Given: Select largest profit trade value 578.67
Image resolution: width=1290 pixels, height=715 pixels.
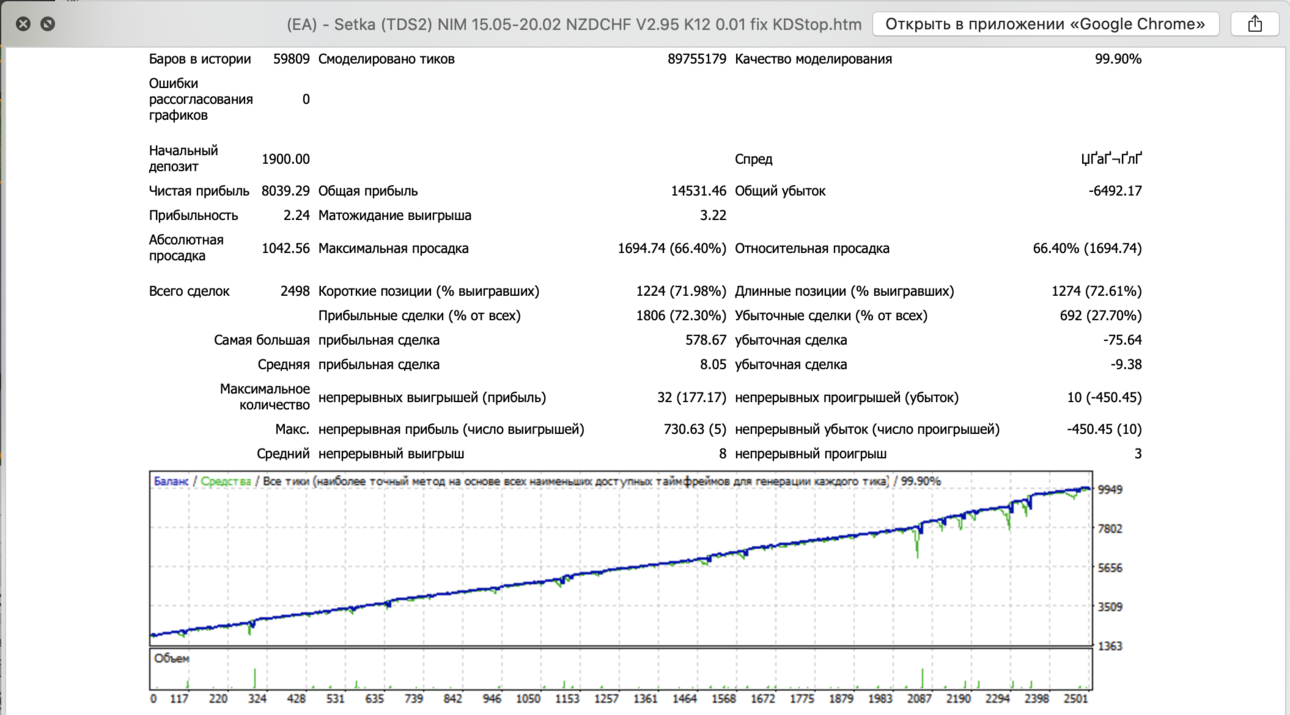Looking at the screenshot, I should [x=706, y=340].
